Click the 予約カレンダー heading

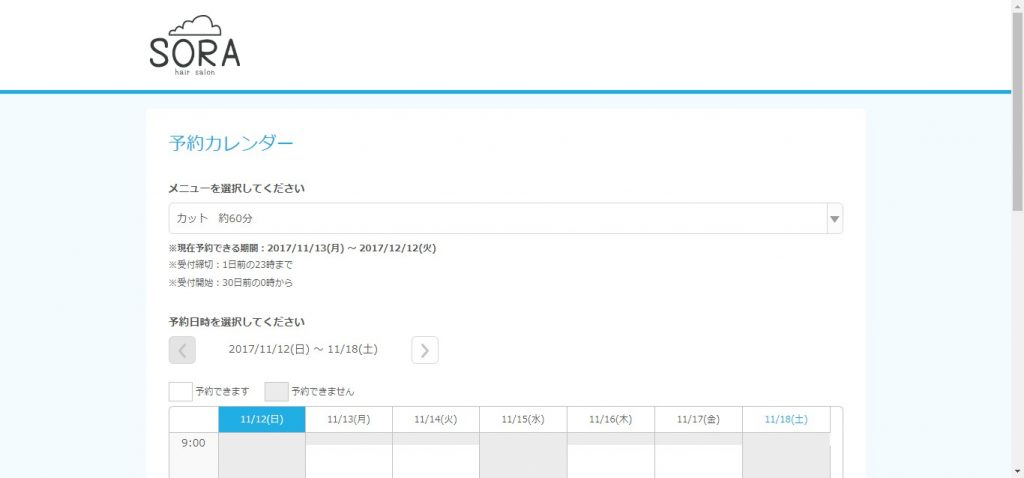(231, 144)
